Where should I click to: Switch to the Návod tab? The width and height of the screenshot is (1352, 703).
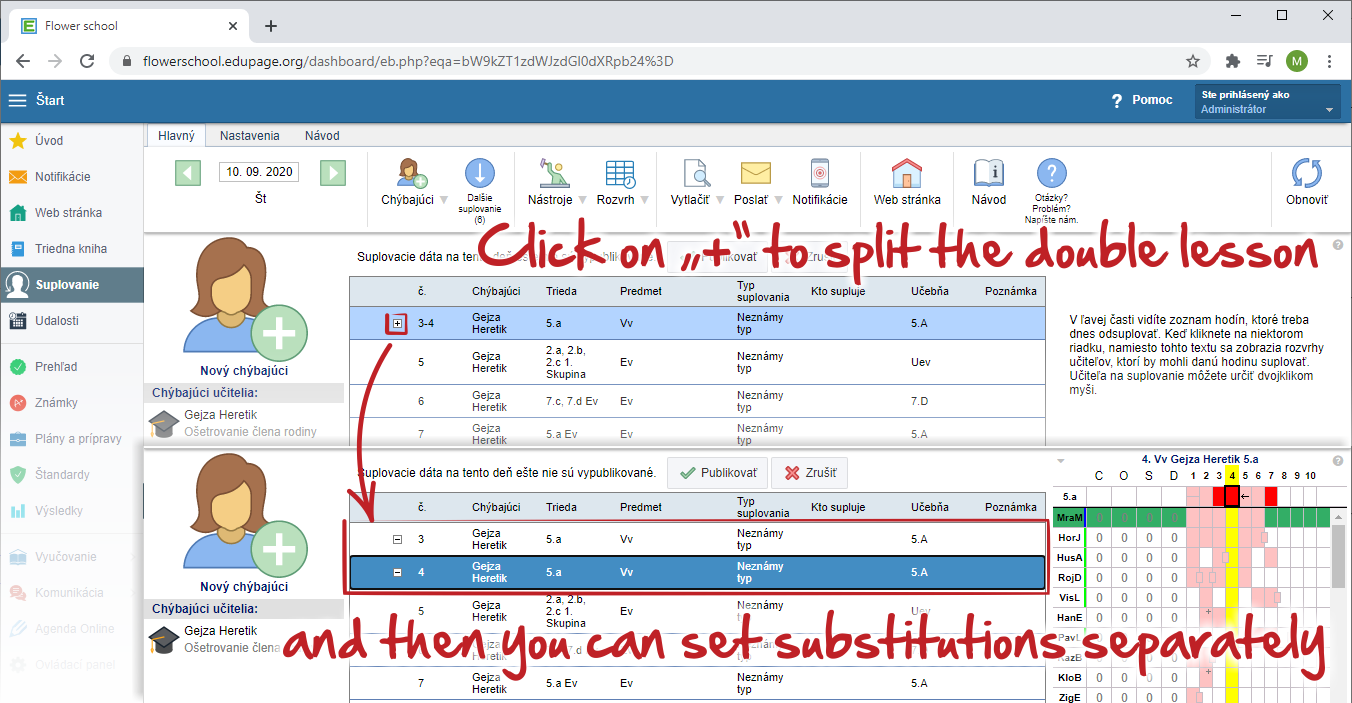(322, 135)
